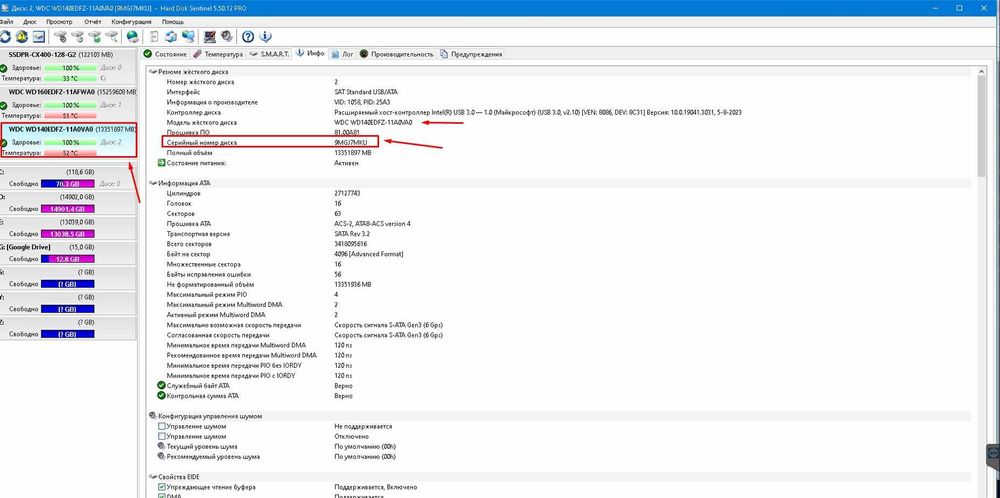Click the disk test icon with green arrow
Image resolution: width=1000 pixels, height=498 pixels.
[94, 36]
